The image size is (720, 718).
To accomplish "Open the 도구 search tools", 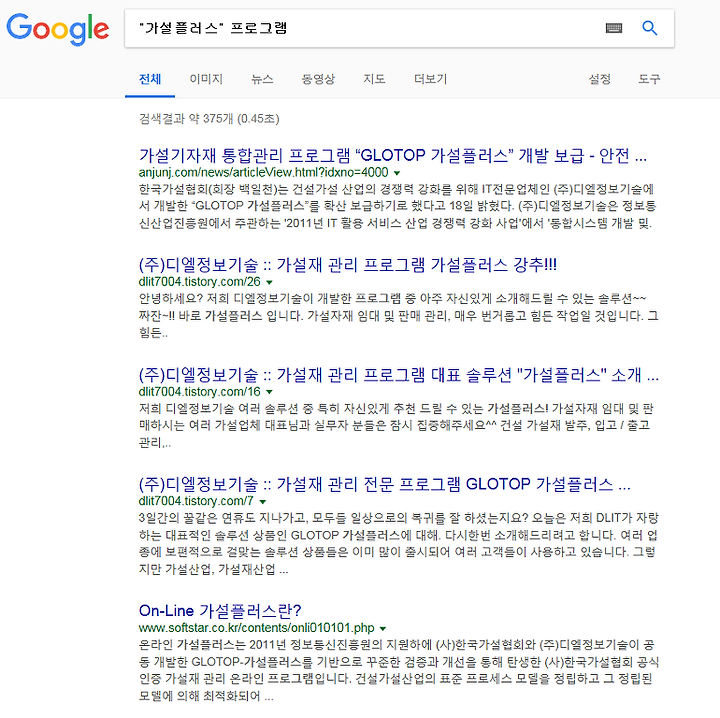I will [x=649, y=79].
